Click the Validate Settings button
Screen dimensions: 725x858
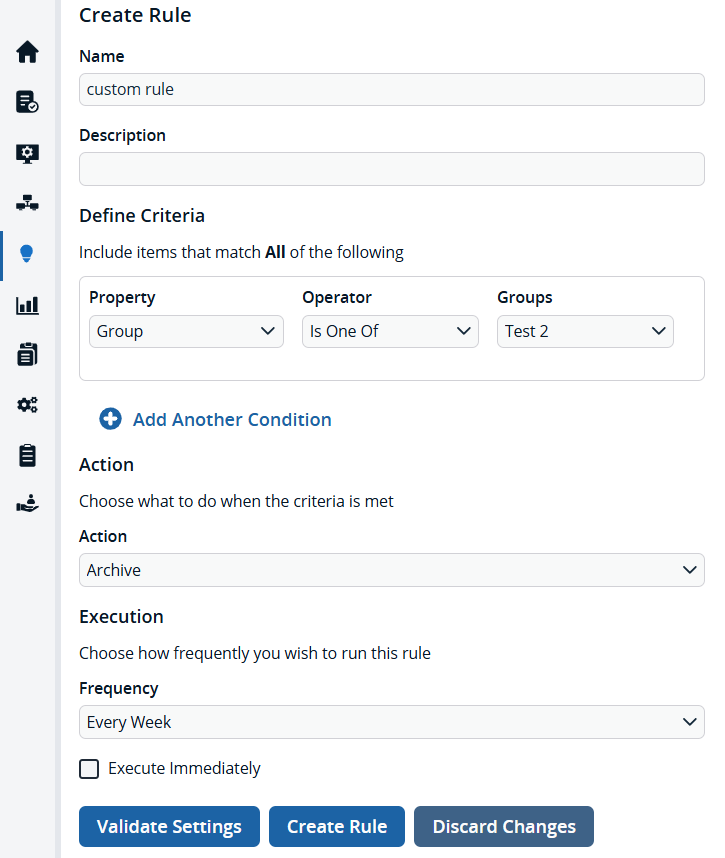pos(168,826)
